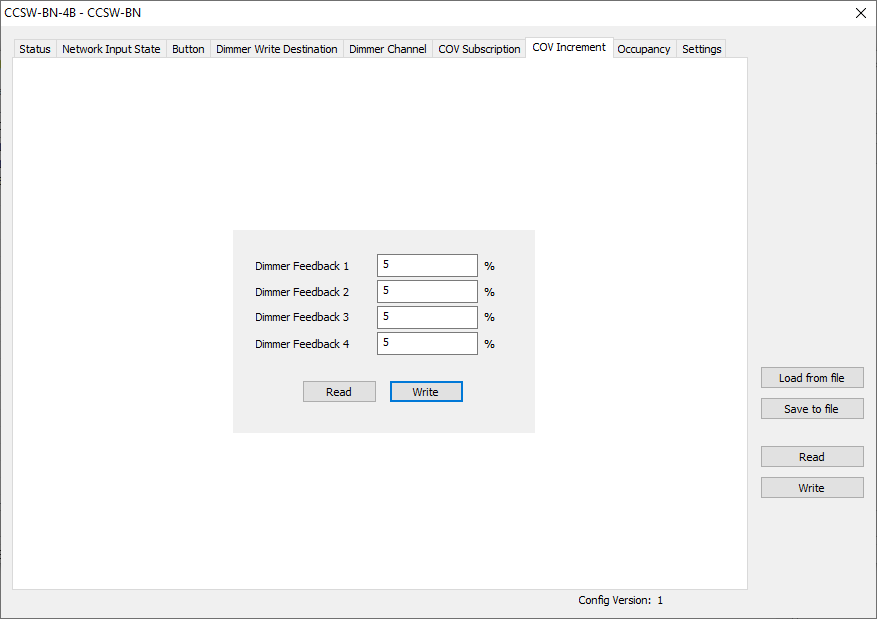Select the Button tab
The height and width of the screenshot is (619, 877).
point(188,49)
